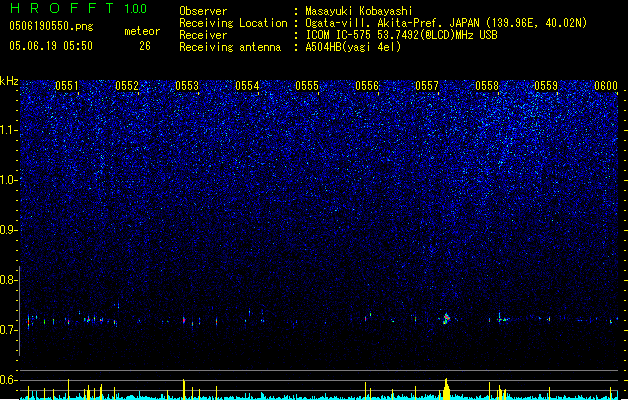Select the file name 0506190550.png
Viewport: 629px width, 400px height.
coord(51,26)
